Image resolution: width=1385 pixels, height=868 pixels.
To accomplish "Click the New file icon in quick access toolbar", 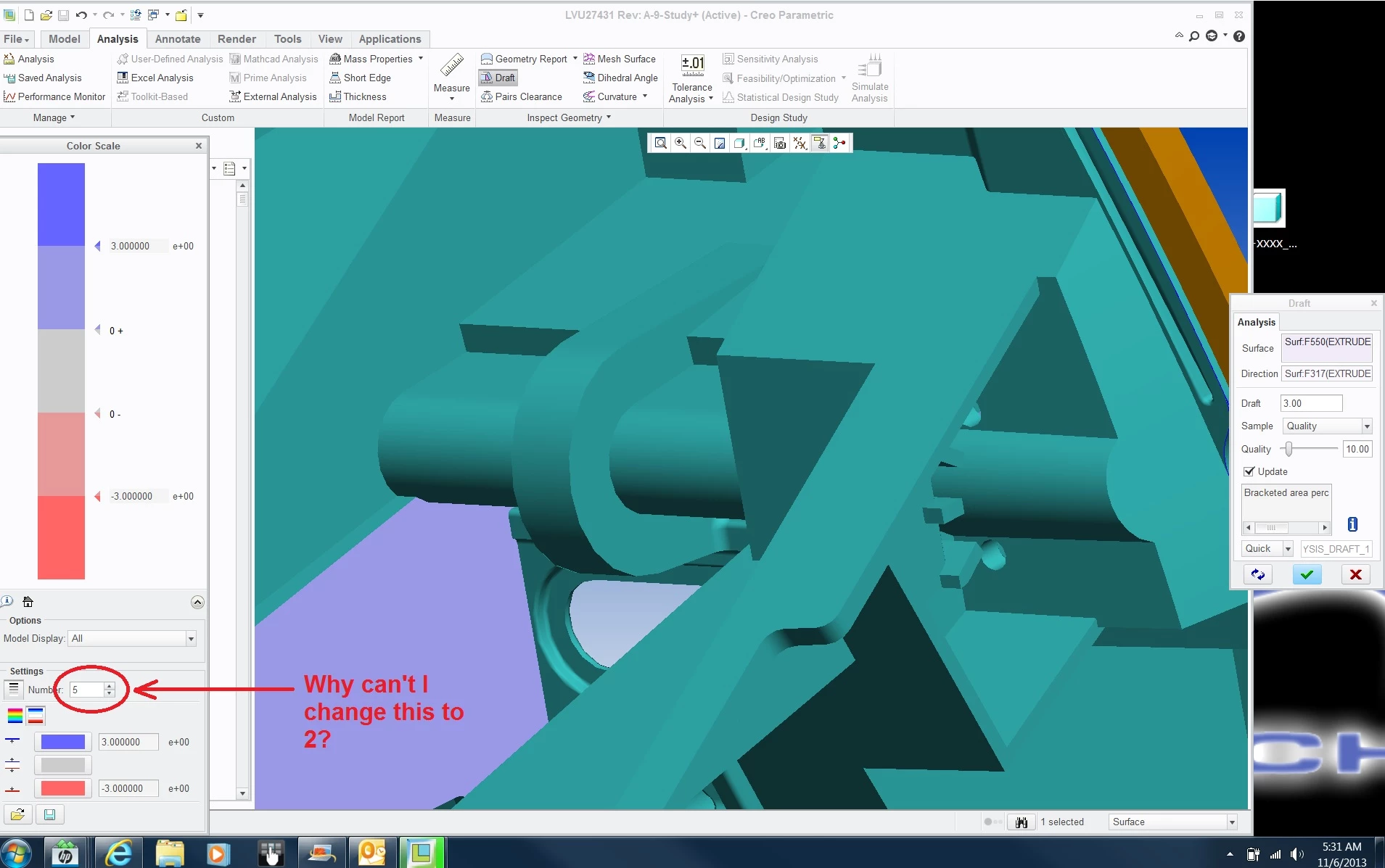I will (29, 15).
